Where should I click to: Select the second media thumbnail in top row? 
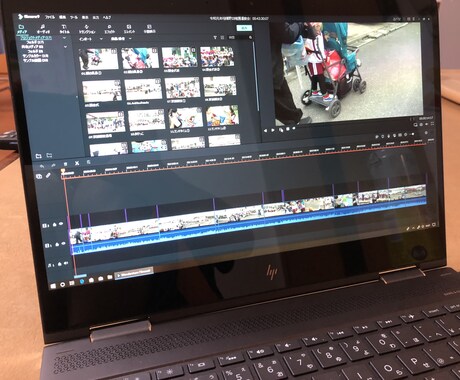tap(140, 58)
